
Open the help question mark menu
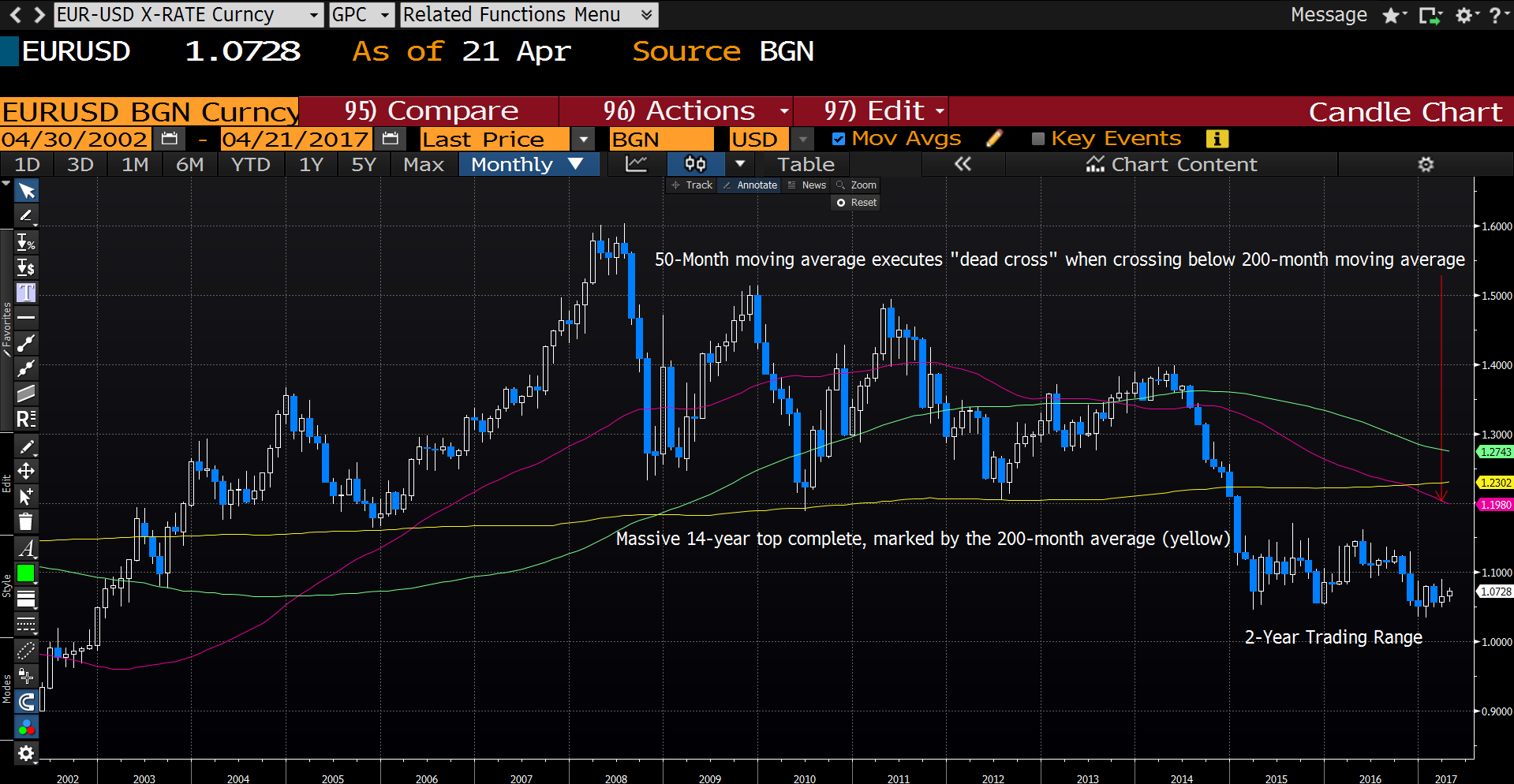[x=1499, y=15]
